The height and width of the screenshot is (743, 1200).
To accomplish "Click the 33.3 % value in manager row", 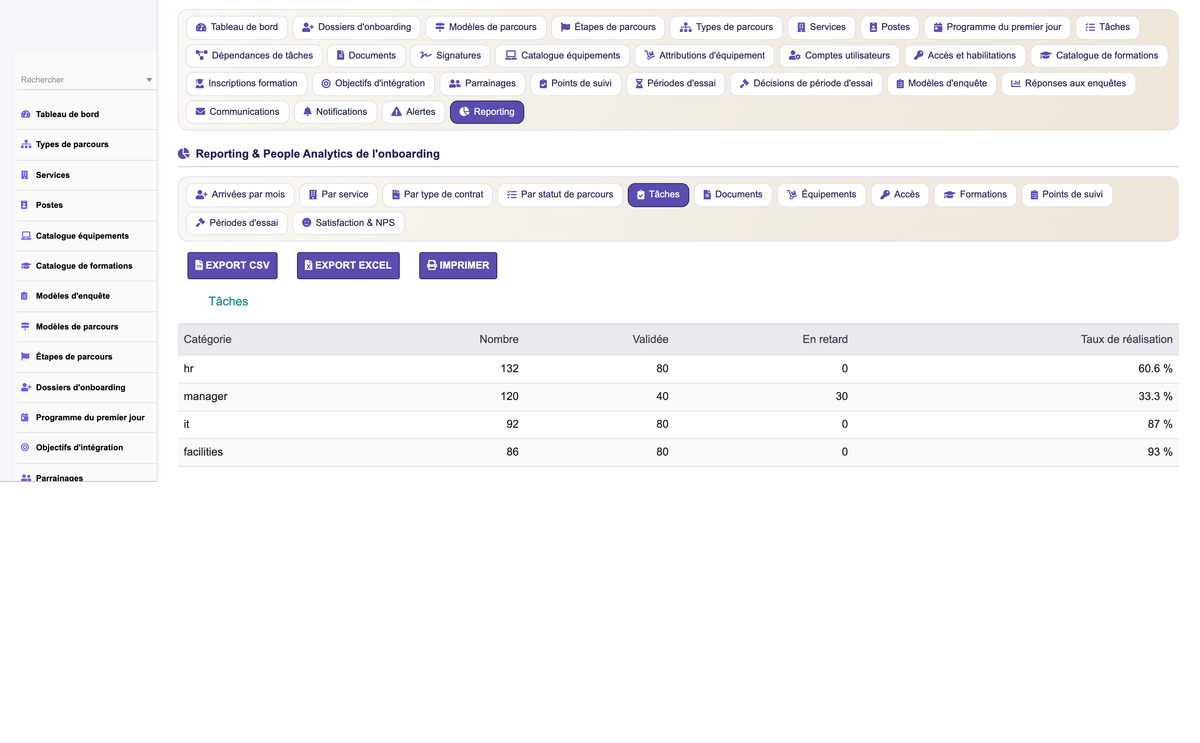I will click(1153, 396).
